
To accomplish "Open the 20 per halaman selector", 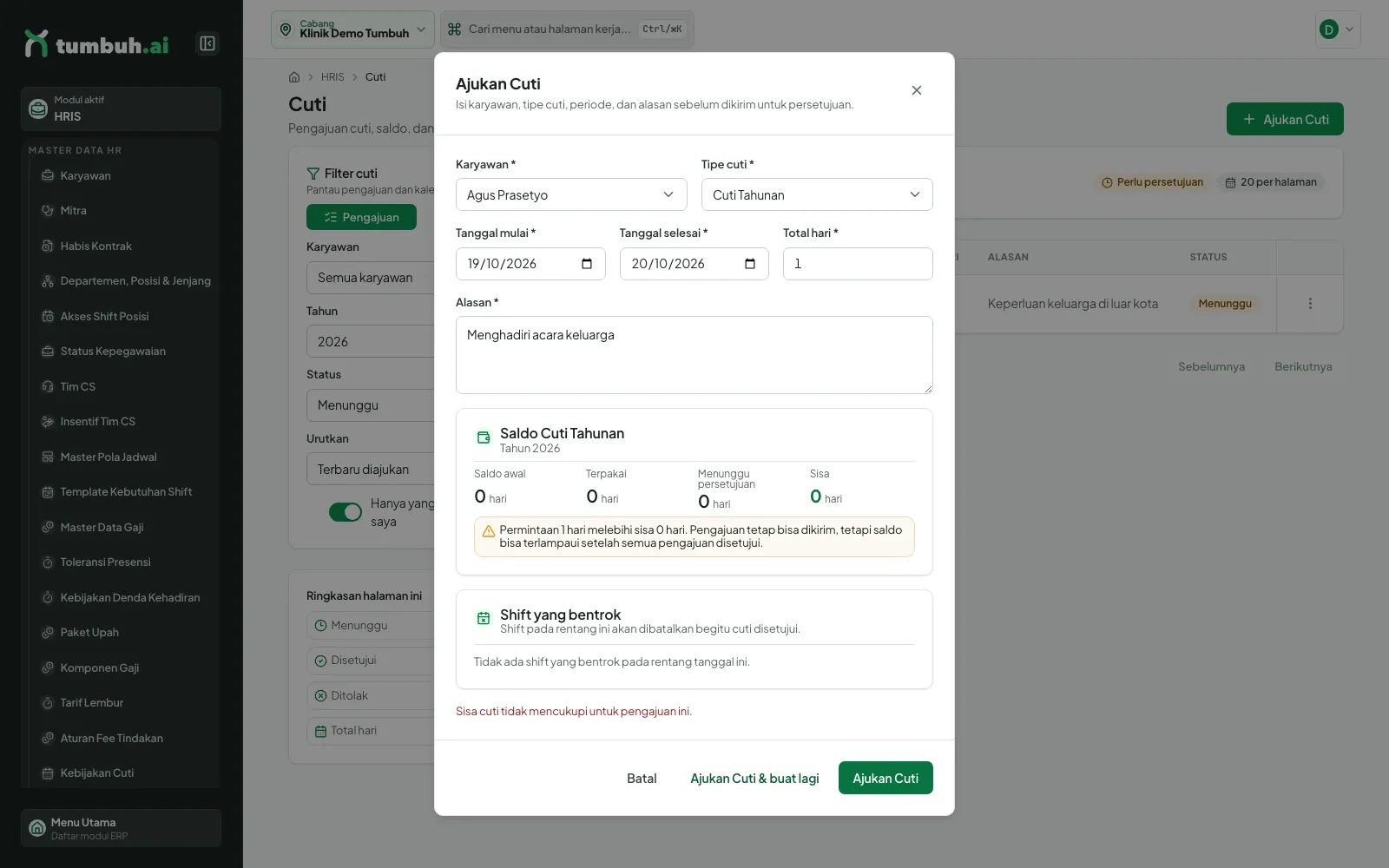I will tap(1271, 182).
